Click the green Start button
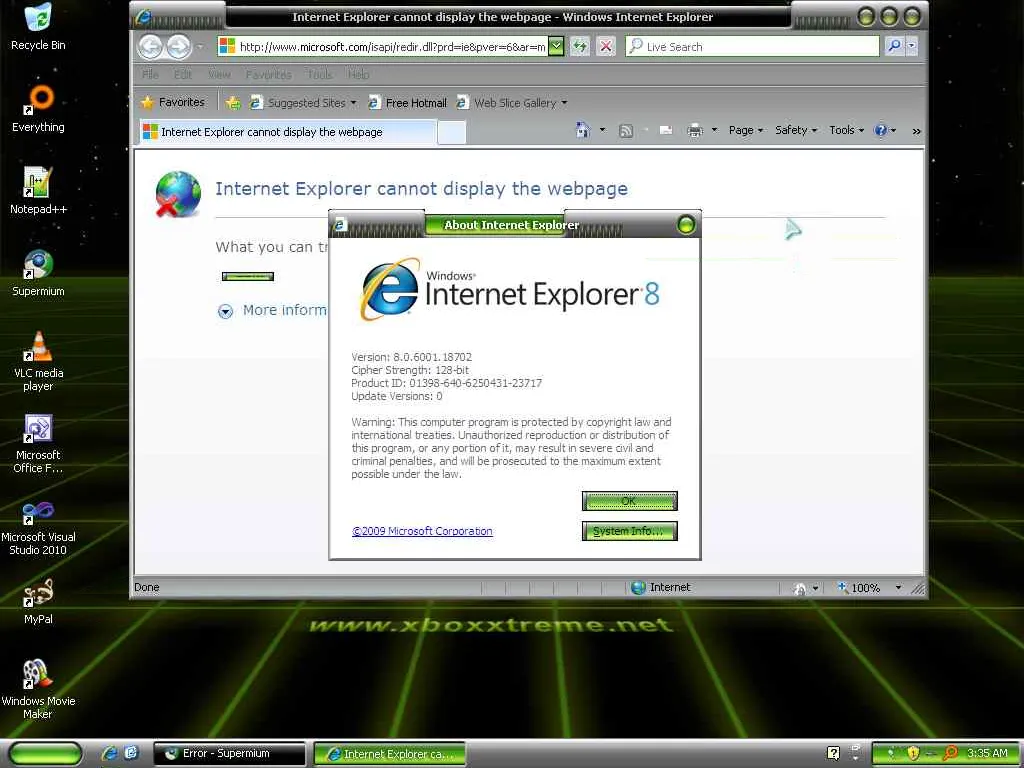Viewport: 1024px width, 768px height. (x=45, y=754)
